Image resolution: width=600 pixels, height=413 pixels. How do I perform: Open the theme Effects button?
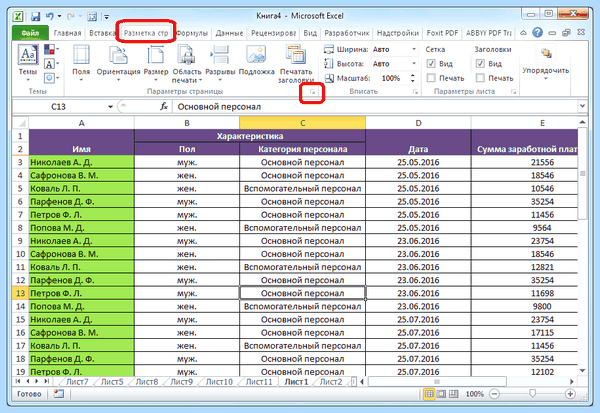(x=51, y=78)
